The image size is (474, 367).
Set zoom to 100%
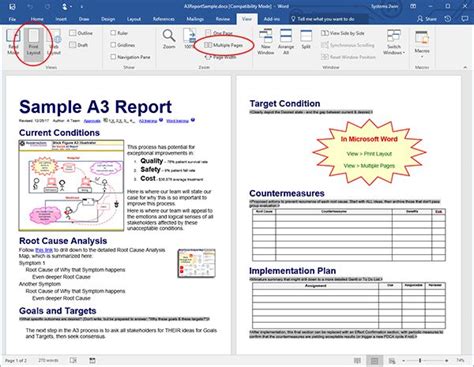click(x=189, y=39)
